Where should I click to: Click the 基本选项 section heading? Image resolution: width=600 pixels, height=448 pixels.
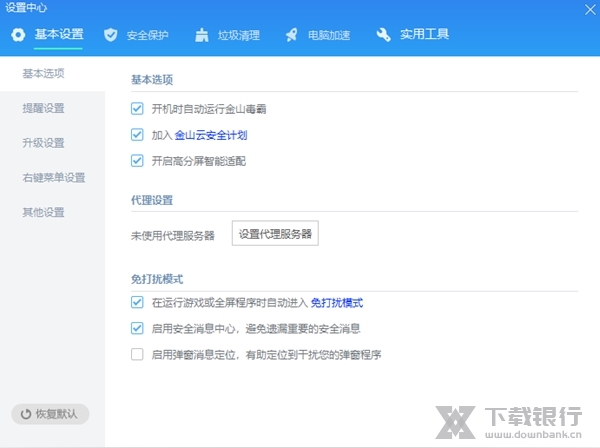152,80
